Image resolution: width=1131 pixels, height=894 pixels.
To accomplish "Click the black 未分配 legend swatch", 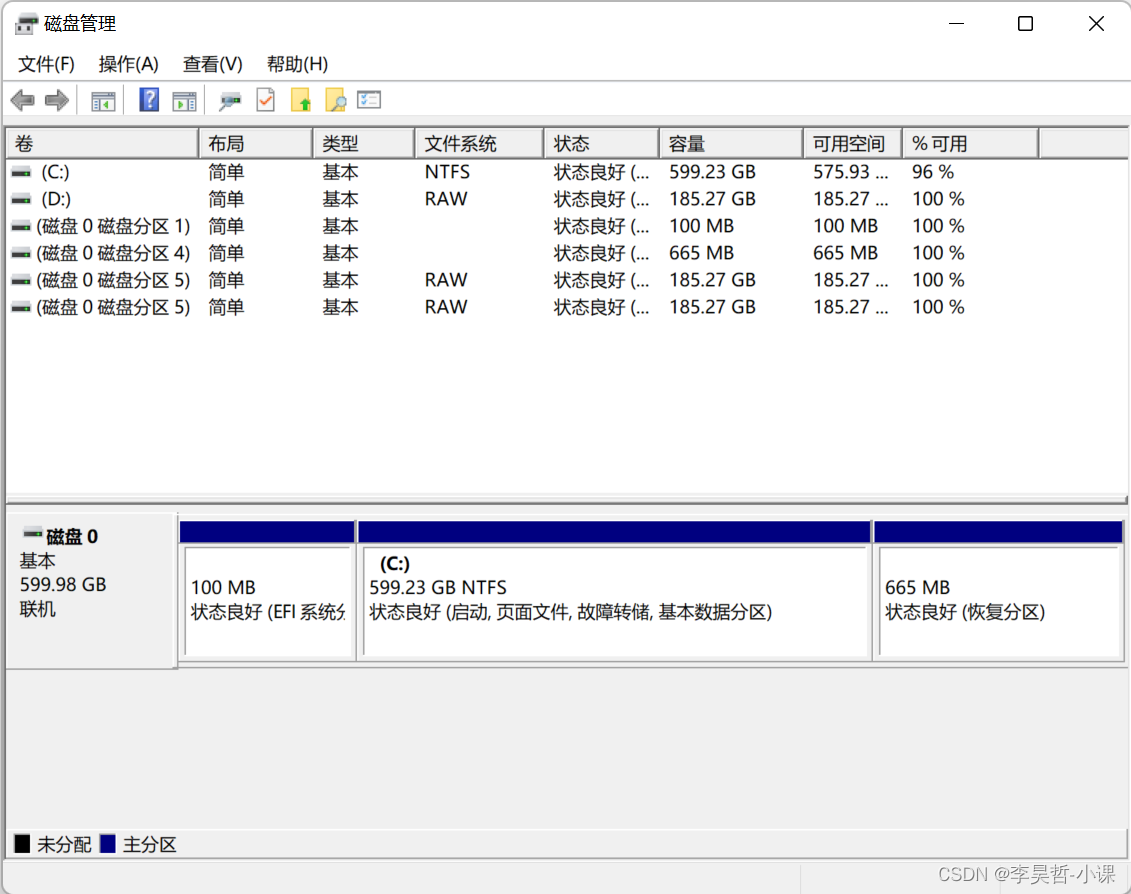I will click(x=22, y=843).
